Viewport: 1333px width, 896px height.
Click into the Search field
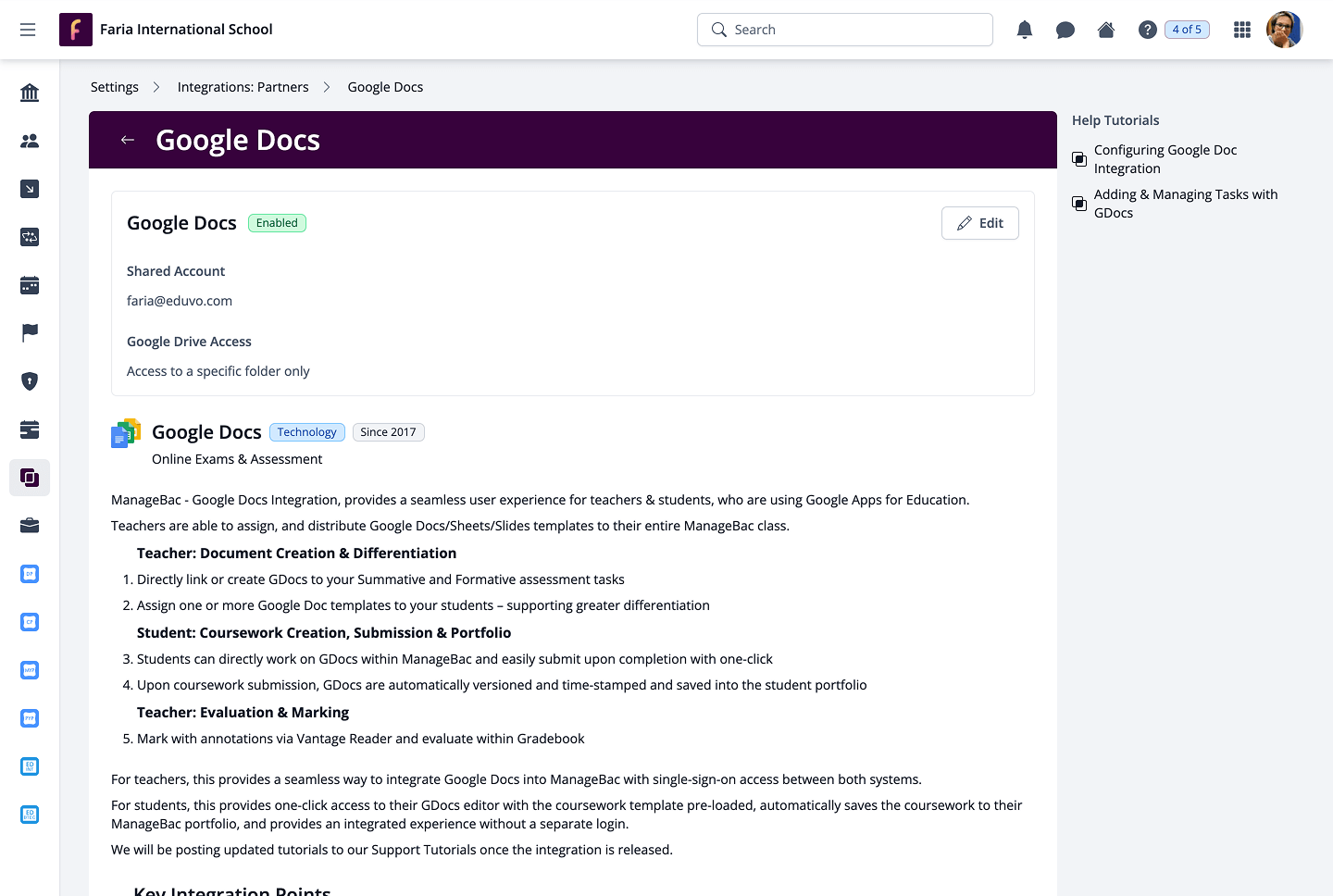coord(856,30)
